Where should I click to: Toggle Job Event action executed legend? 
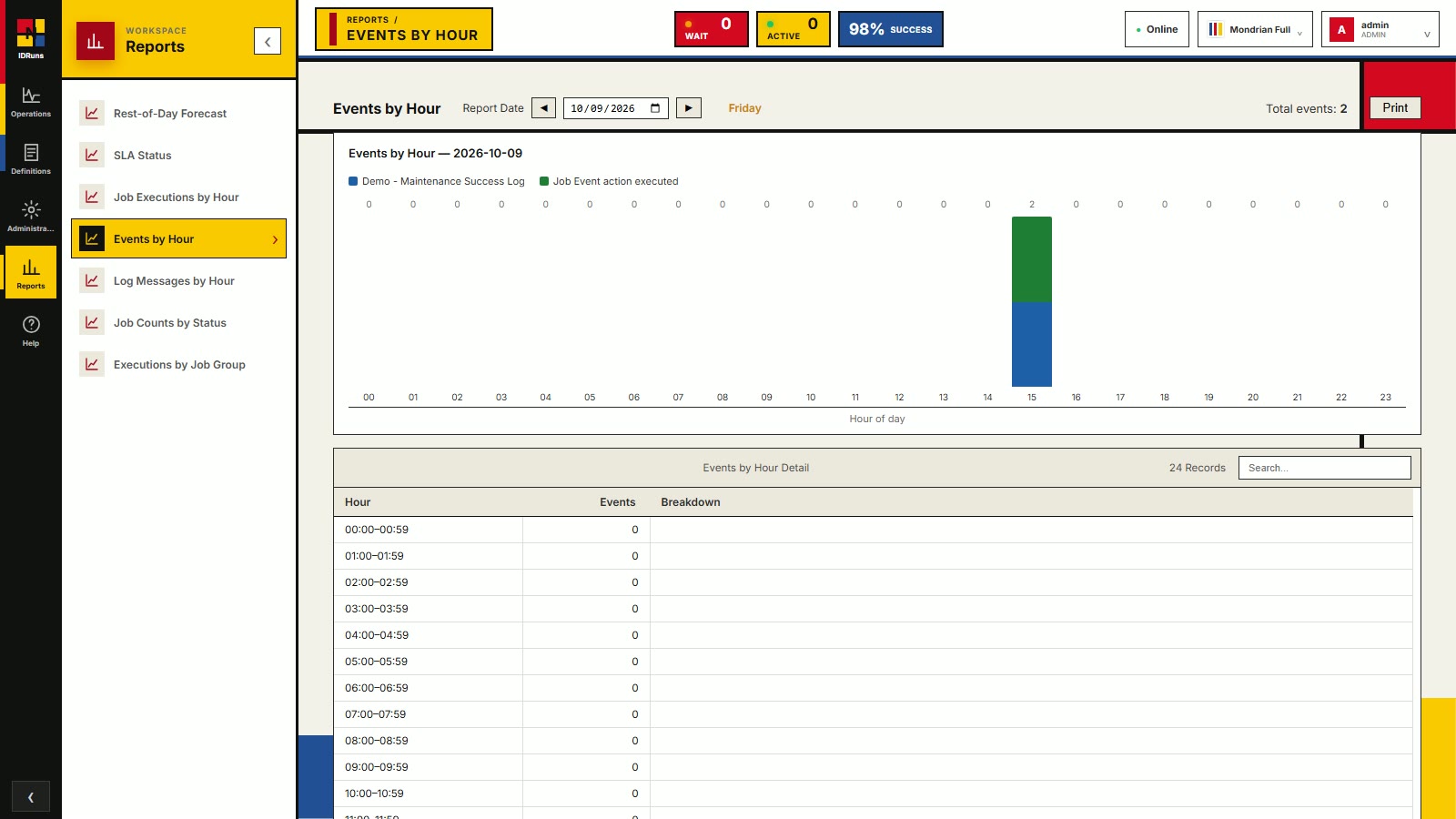[x=609, y=181]
